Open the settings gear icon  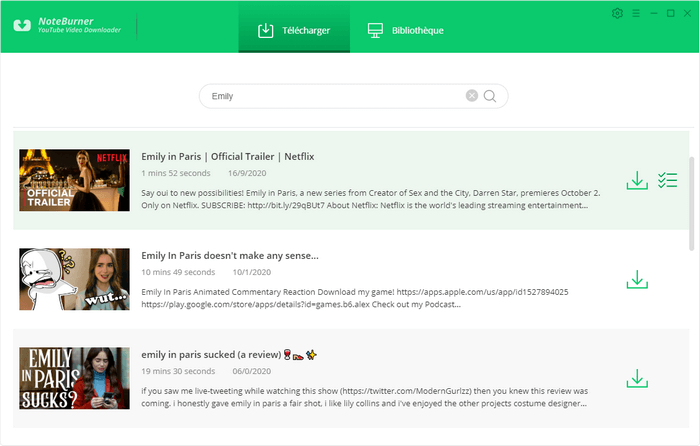coord(617,13)
